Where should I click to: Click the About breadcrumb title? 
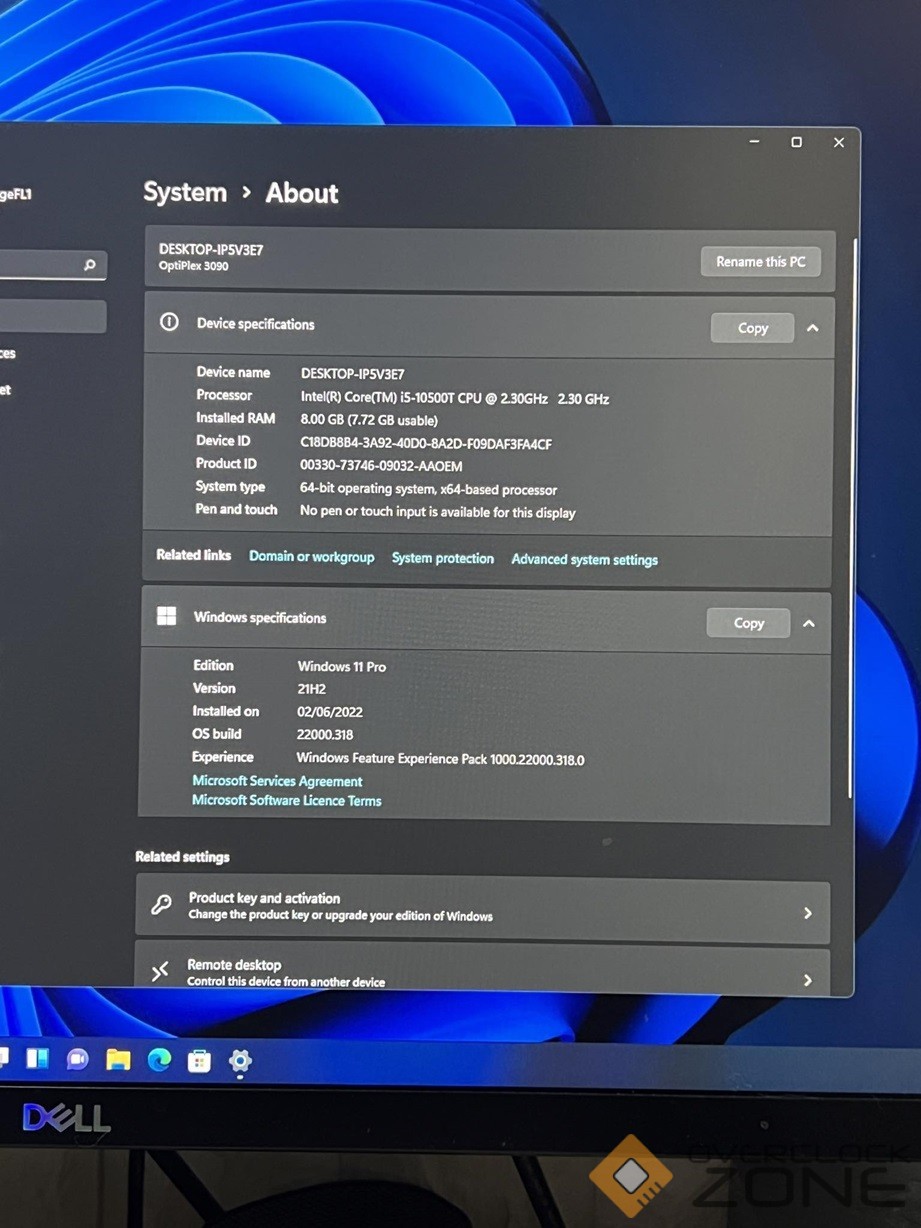302,193
